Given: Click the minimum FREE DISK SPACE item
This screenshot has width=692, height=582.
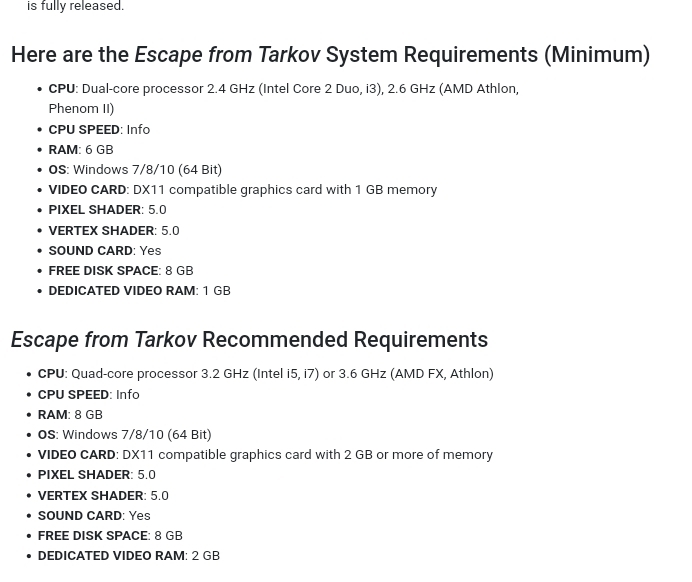Looking at the screenshot, I should pyautogui.click(x=121, y=270).
